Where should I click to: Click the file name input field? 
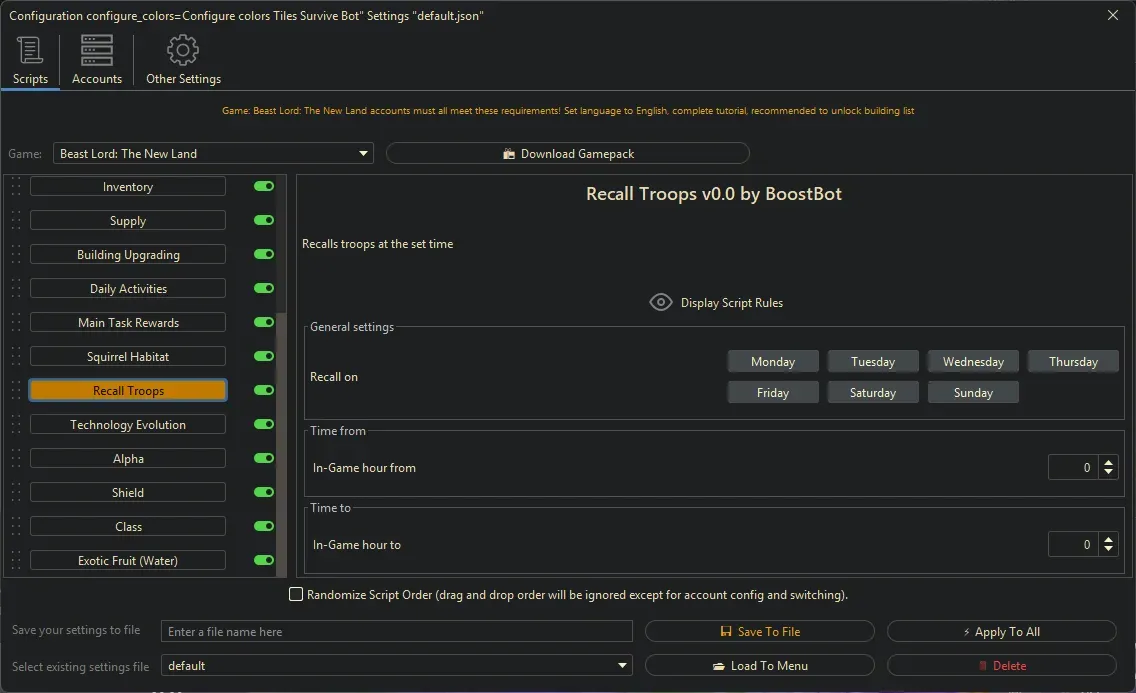coord(397,632)
